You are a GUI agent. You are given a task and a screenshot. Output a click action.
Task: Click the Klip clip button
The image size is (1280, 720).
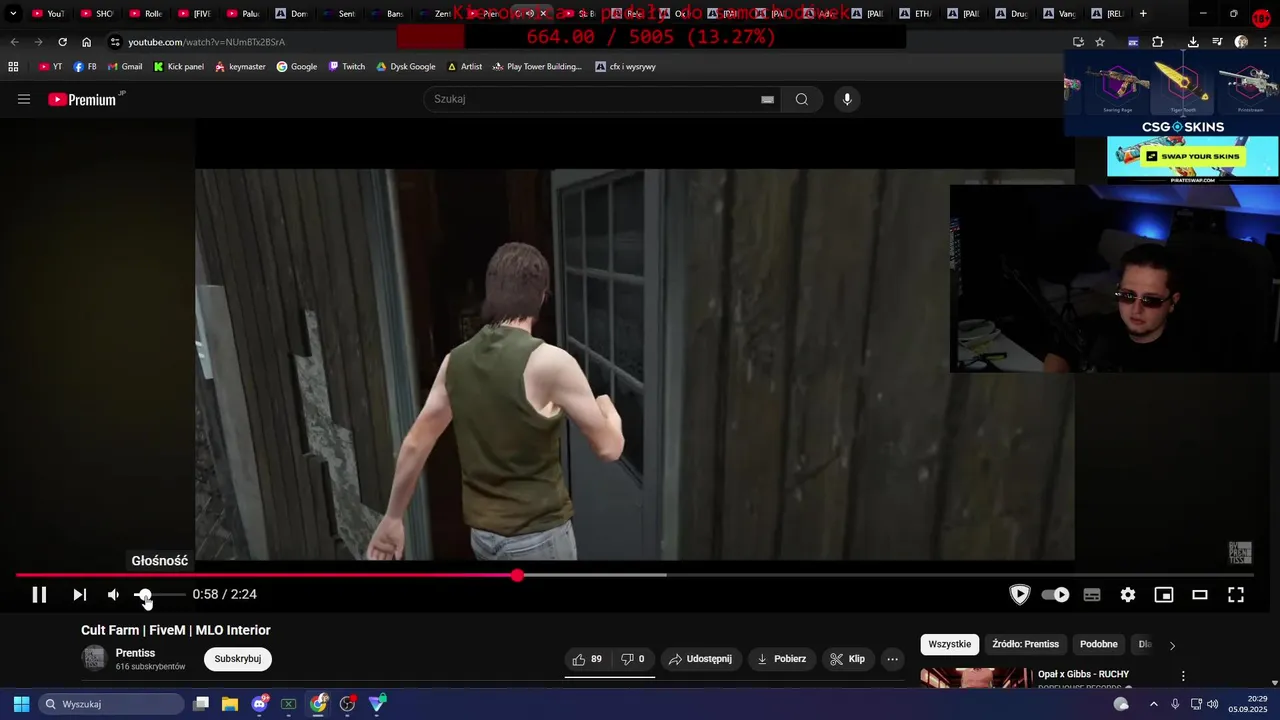pos(847,659)
